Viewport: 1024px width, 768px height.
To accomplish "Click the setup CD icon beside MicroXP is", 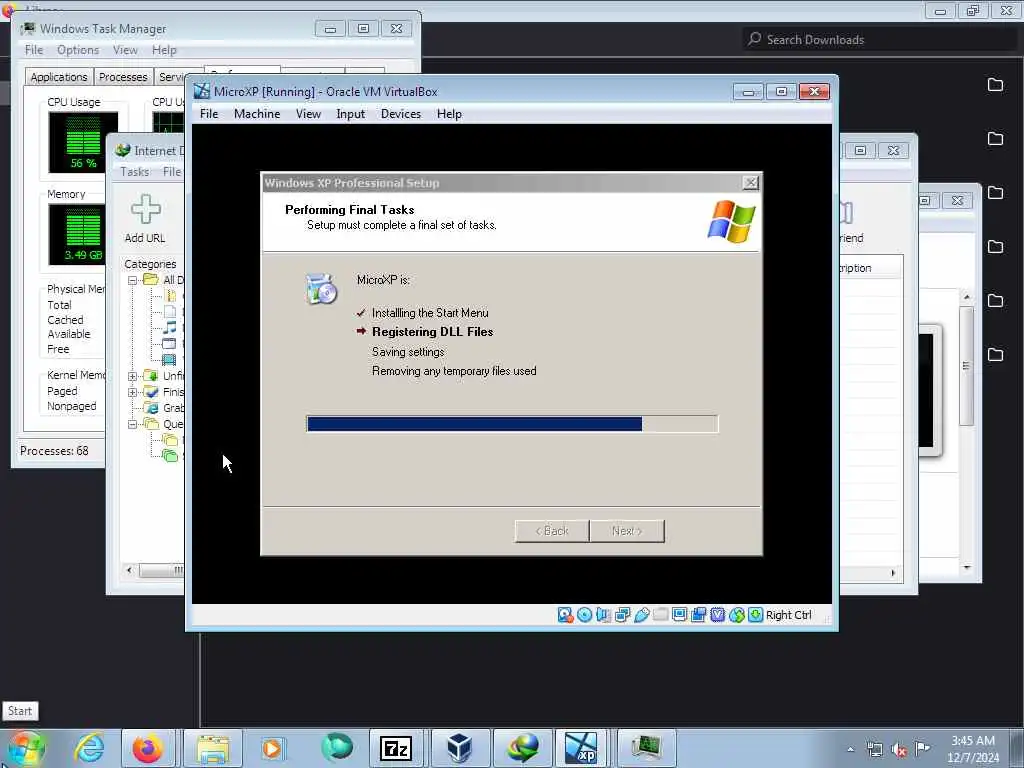I will click(x=321, y=289).
